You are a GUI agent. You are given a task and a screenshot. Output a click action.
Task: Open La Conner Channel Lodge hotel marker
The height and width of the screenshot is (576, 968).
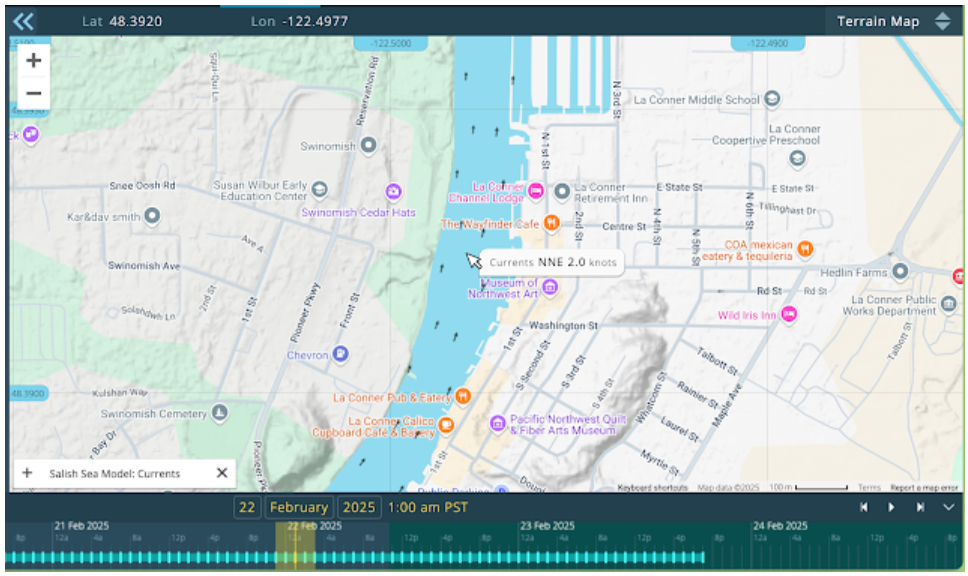tap(536, 191)
